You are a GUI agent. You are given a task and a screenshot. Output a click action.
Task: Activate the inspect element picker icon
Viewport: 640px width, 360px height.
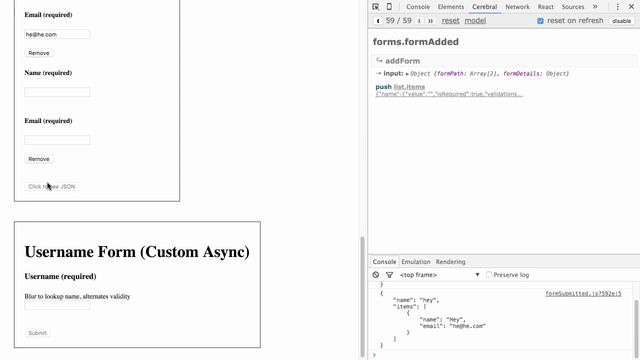click(x=376, y=7)
